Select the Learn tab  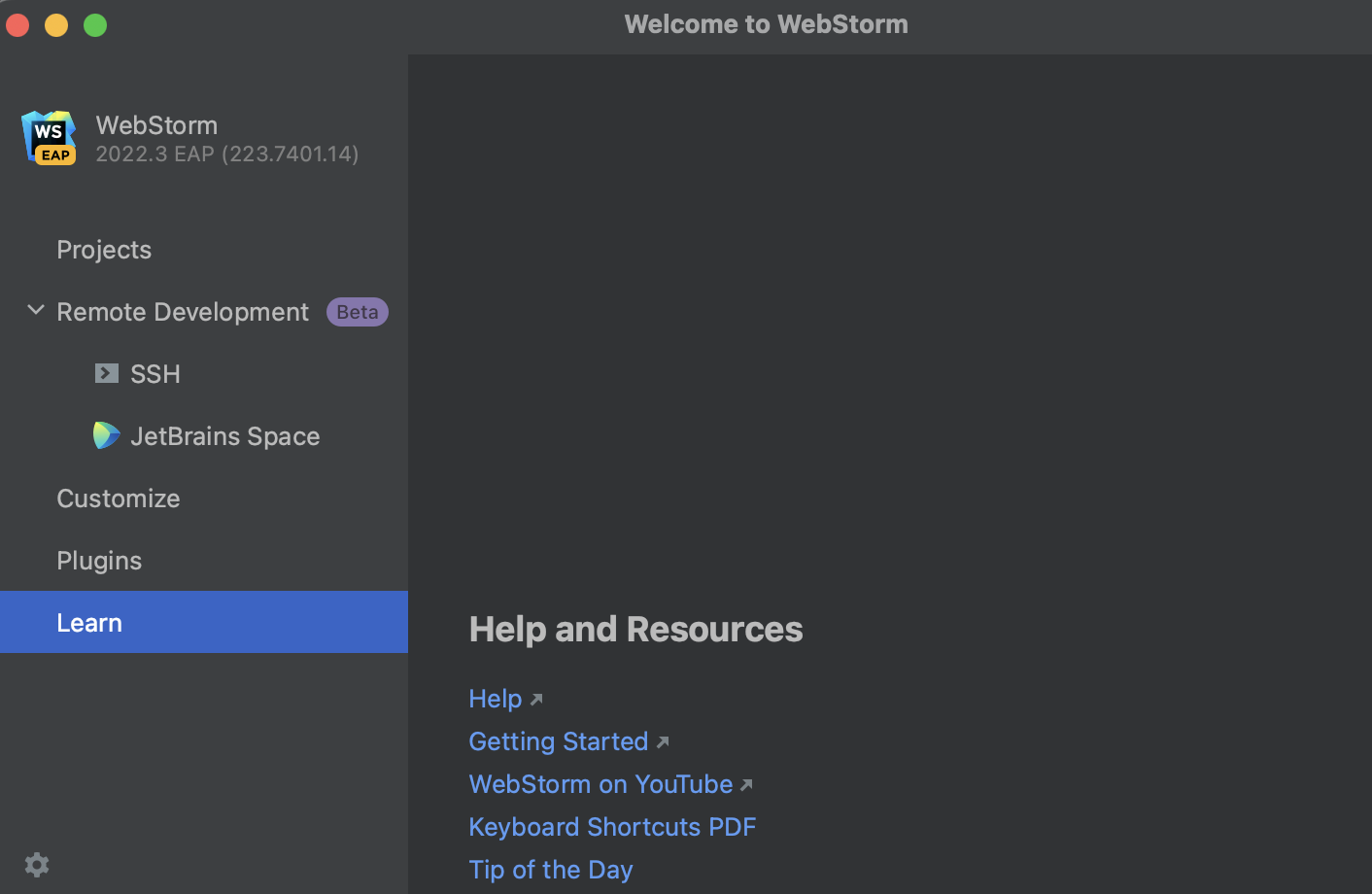pyautogui.click(x=204, y=622)
